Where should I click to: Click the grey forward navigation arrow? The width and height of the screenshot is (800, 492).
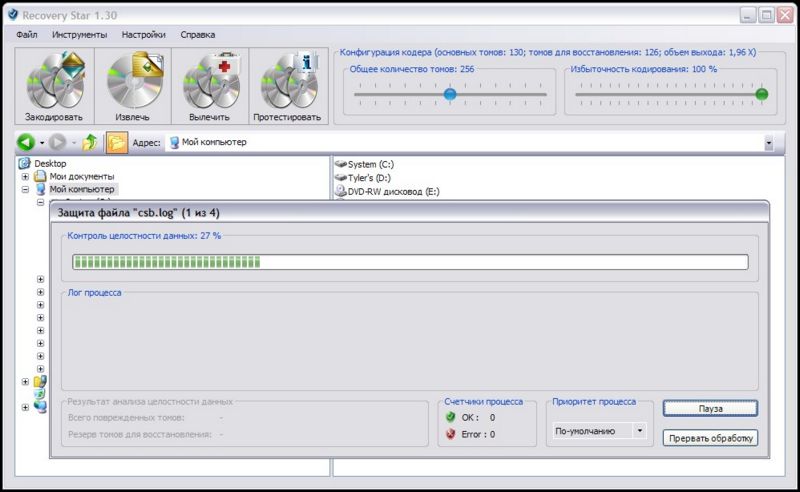(x=58, y=142)
